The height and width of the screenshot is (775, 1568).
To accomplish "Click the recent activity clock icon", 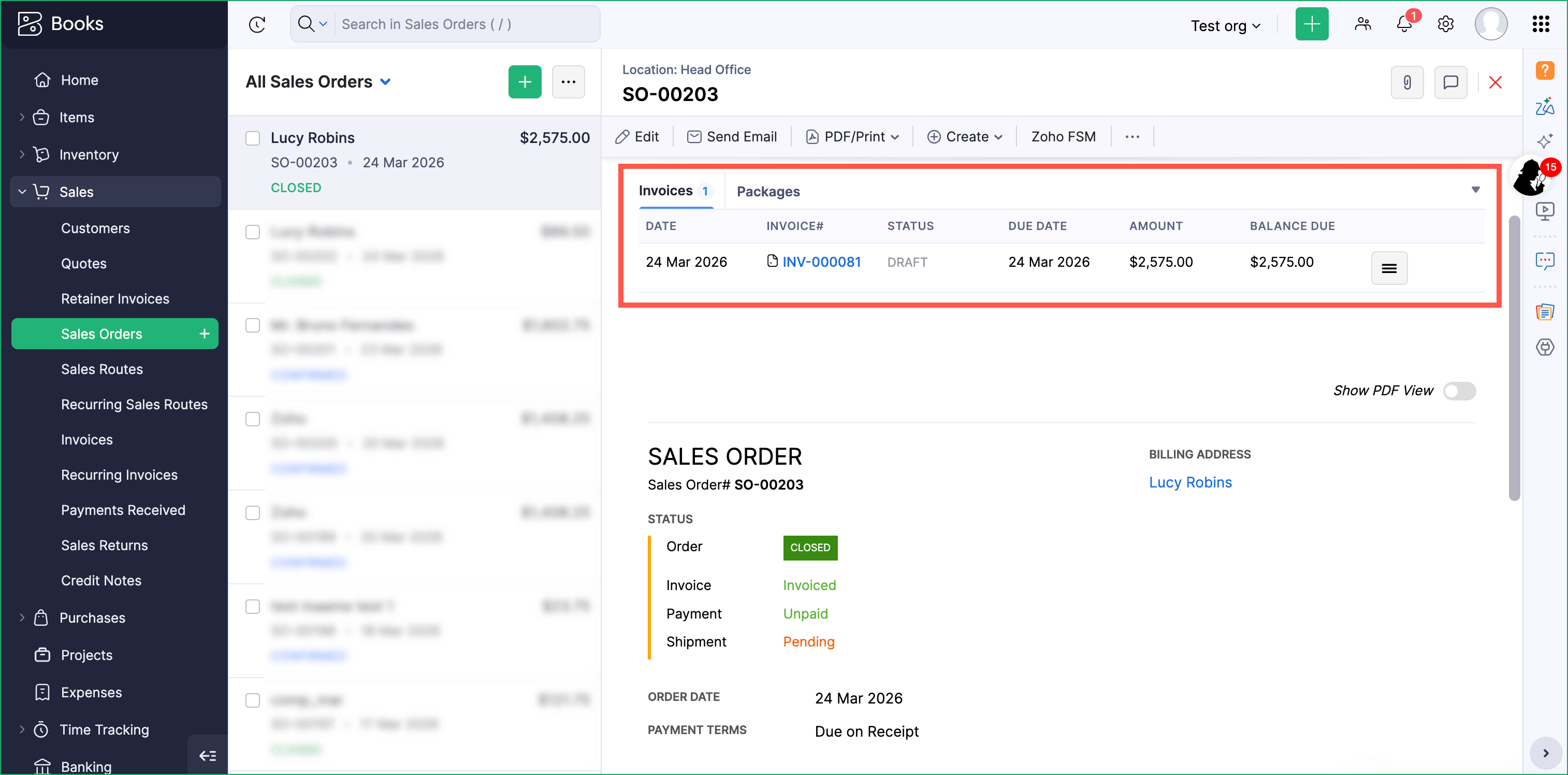I will click(257, 24).
